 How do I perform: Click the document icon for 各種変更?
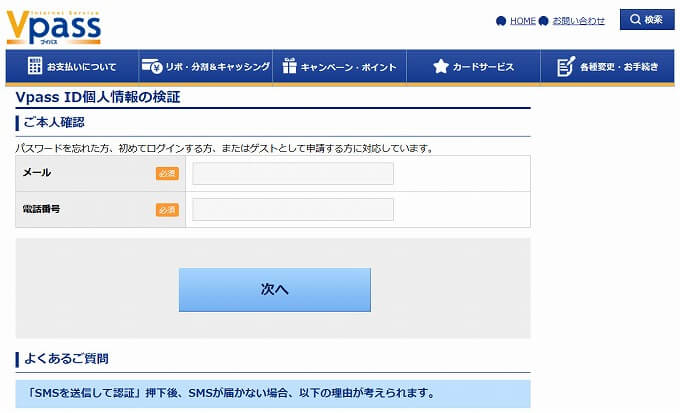[x=565, y=67]
